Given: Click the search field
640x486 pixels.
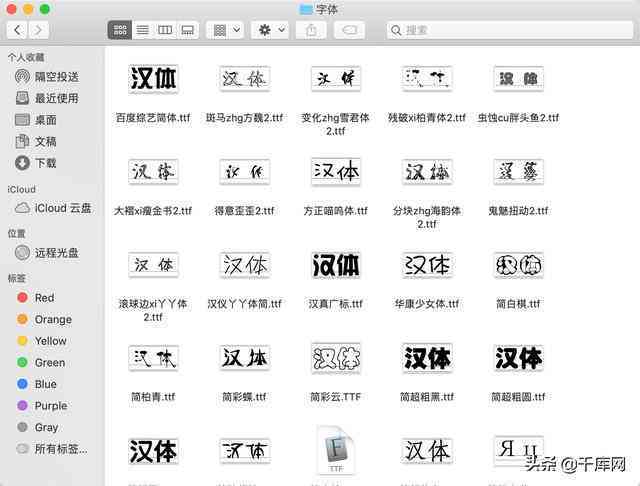Looking at the screenshot, I should pyautogui.click(x=509, y=30).
